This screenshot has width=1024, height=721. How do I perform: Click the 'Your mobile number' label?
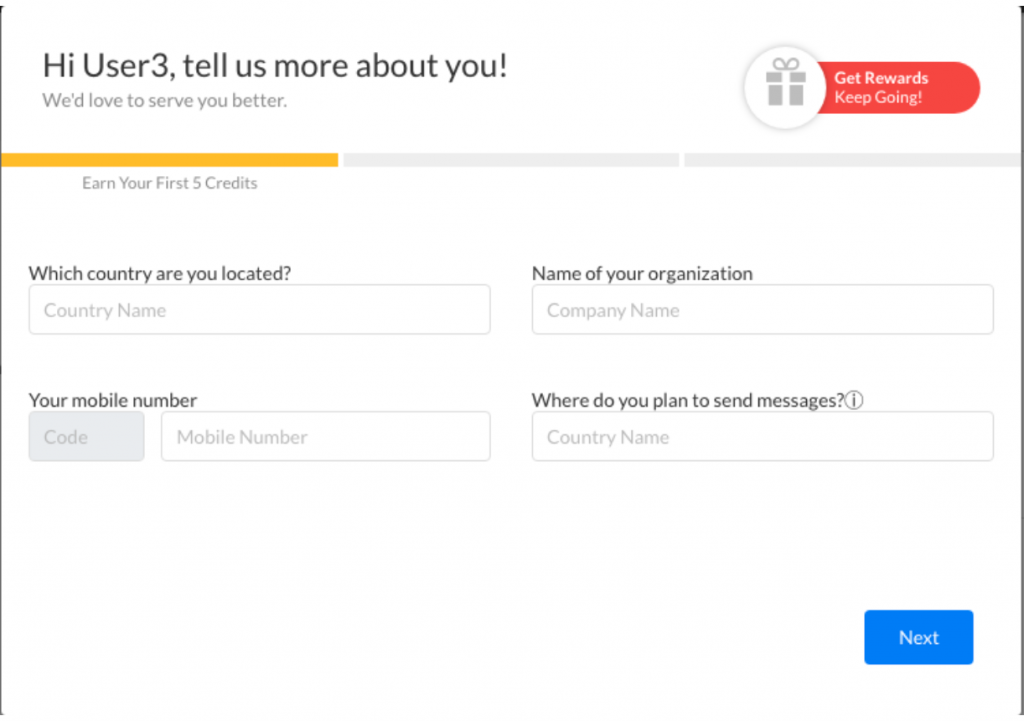[x=113, y=400]
